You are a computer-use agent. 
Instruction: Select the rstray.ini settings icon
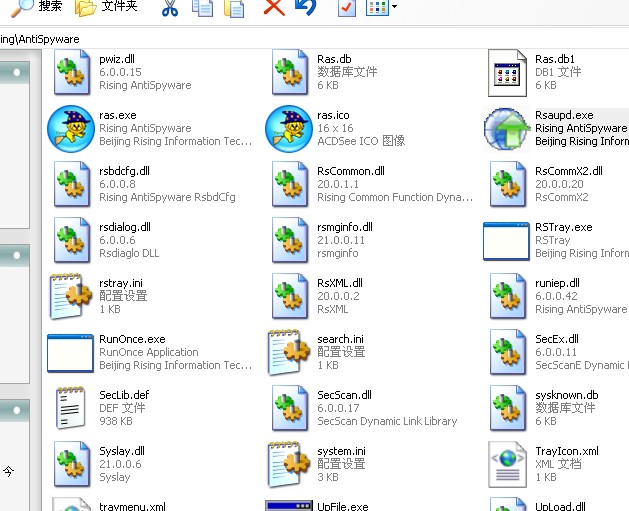tap(71, 296)
